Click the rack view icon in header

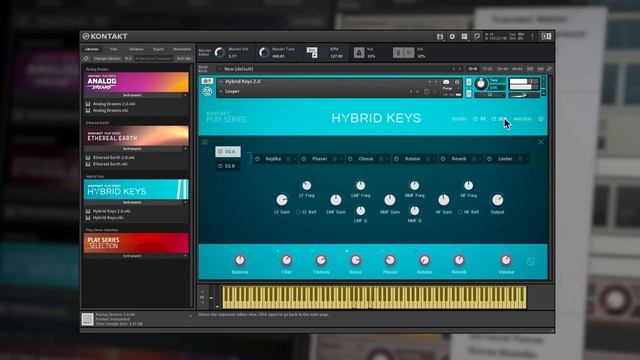464,37
